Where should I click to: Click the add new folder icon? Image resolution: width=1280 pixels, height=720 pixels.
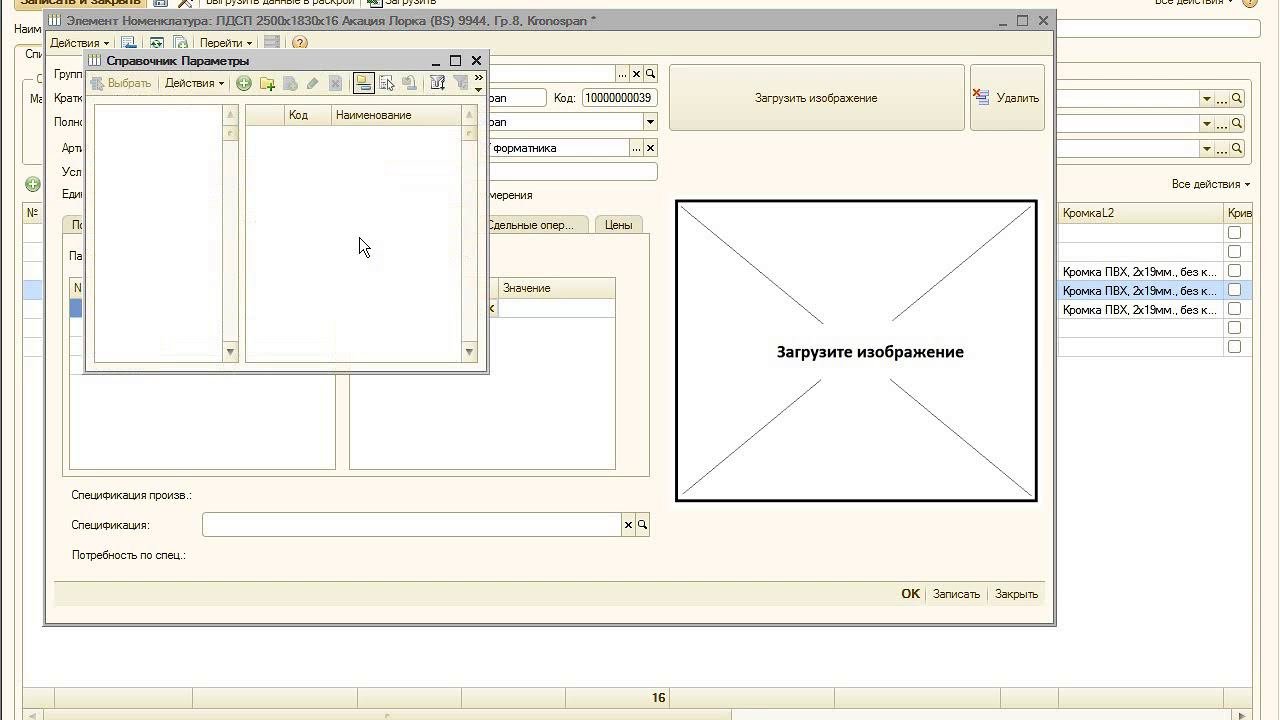[x=267, y=84]
